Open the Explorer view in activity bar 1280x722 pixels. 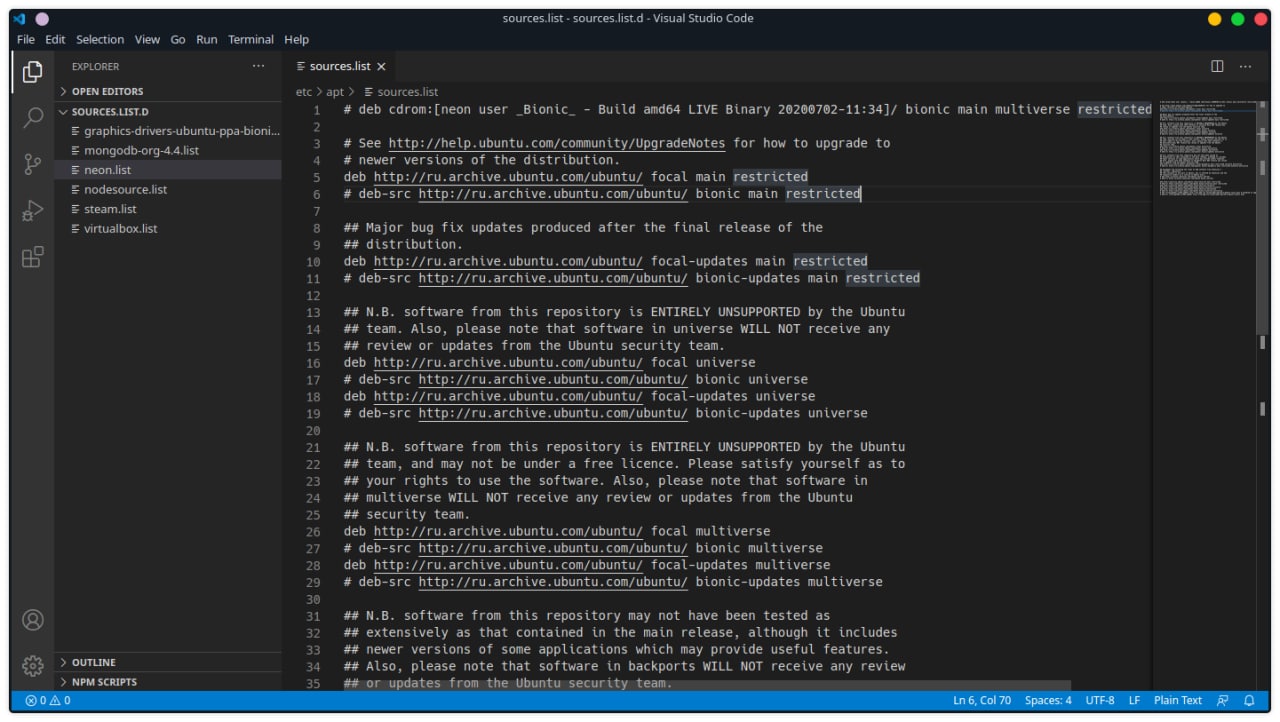point(32,71)
